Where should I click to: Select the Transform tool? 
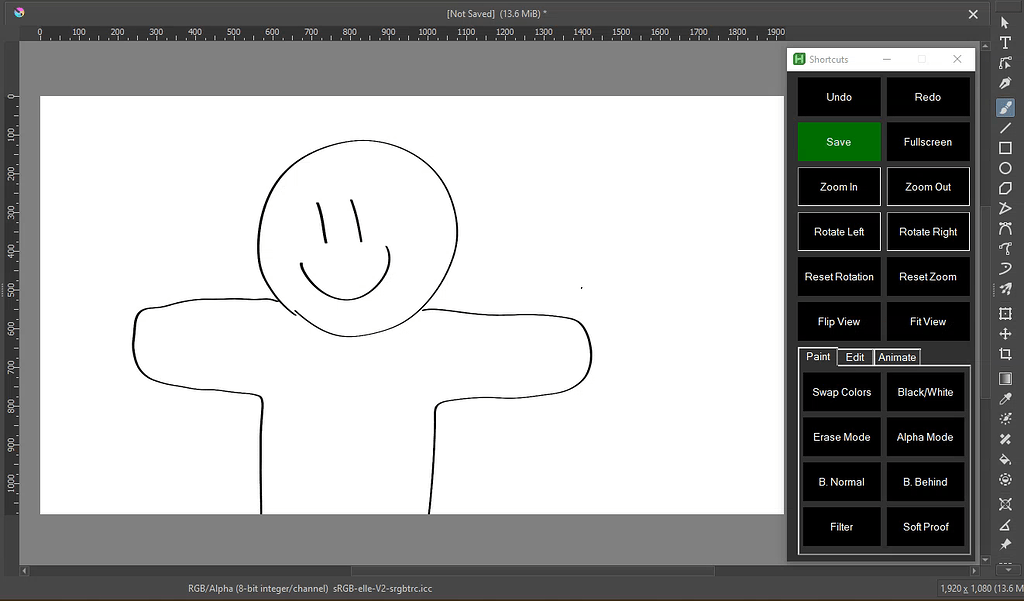[1005, 315]
